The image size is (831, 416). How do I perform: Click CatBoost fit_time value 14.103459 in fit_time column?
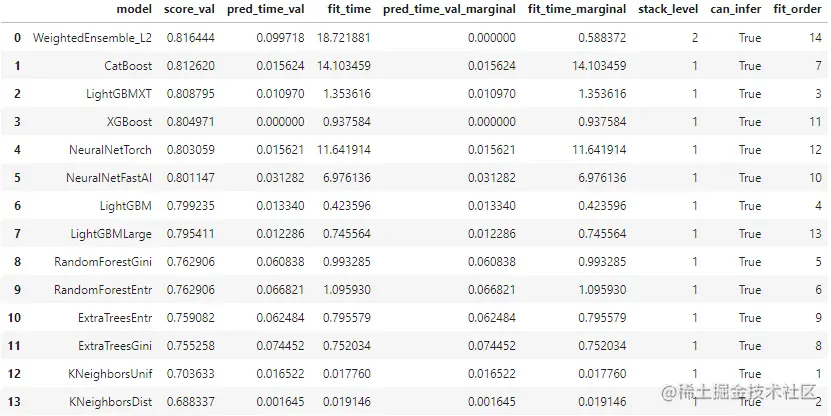pos(344,66)
